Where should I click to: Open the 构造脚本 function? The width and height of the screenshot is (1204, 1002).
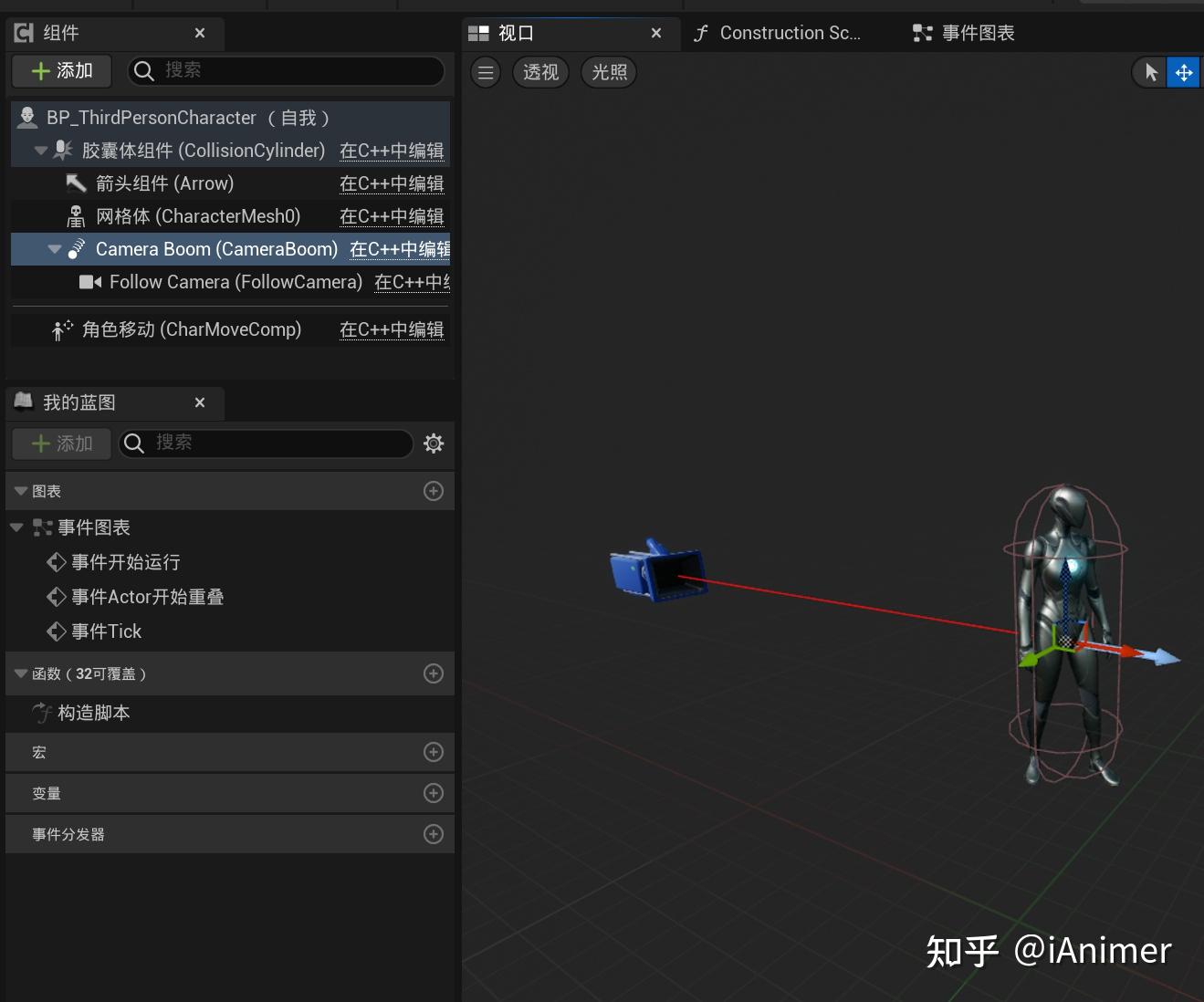point(81,713)
